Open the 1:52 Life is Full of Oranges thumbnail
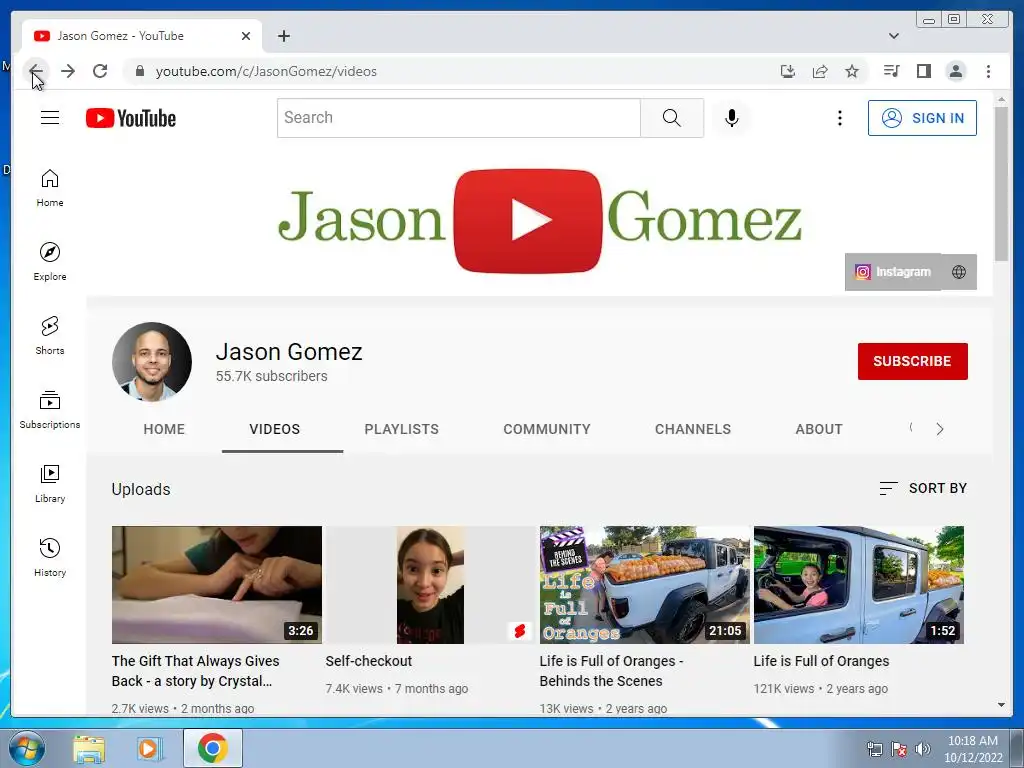Image resolution: width=1024 pixels, height=768 pixels. (x=858, y=584)
